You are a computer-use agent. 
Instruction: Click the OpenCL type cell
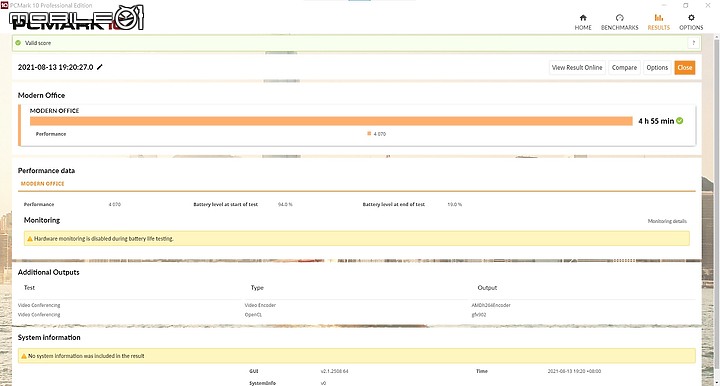[253, 315]
